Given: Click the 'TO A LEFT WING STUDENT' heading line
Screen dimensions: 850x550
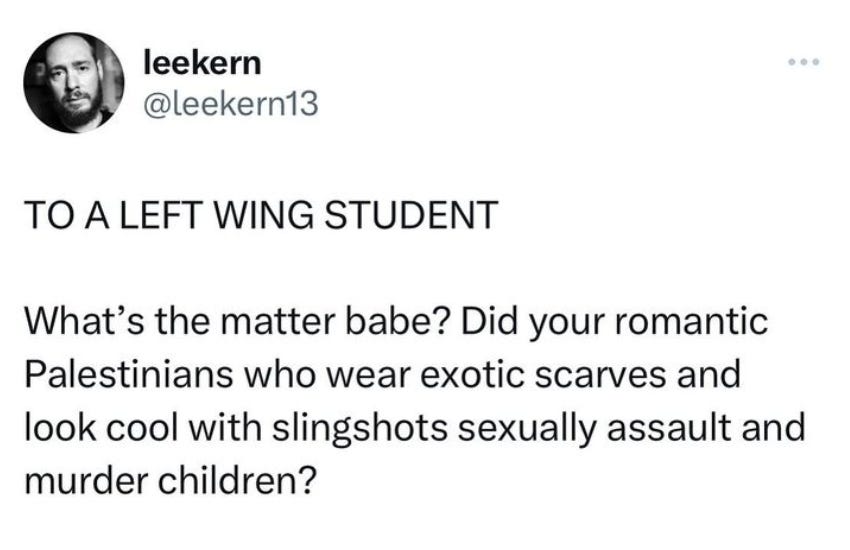Looking at the screenshot, I should [x=261, y=215].
